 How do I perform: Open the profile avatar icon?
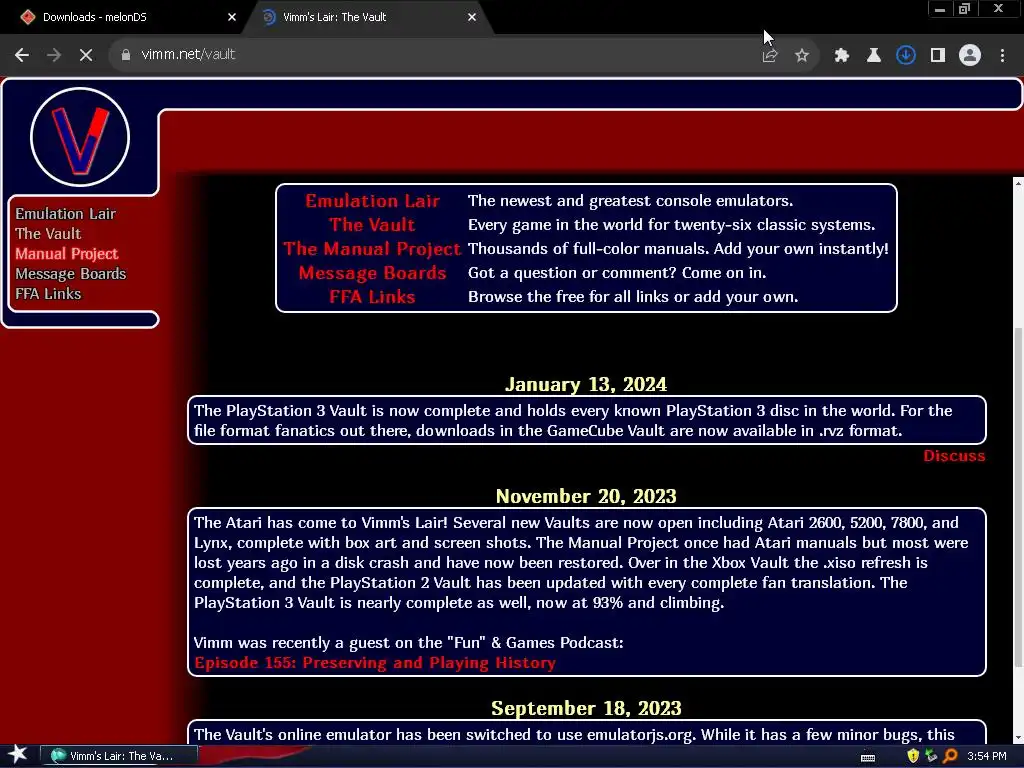tap(970, 56)
